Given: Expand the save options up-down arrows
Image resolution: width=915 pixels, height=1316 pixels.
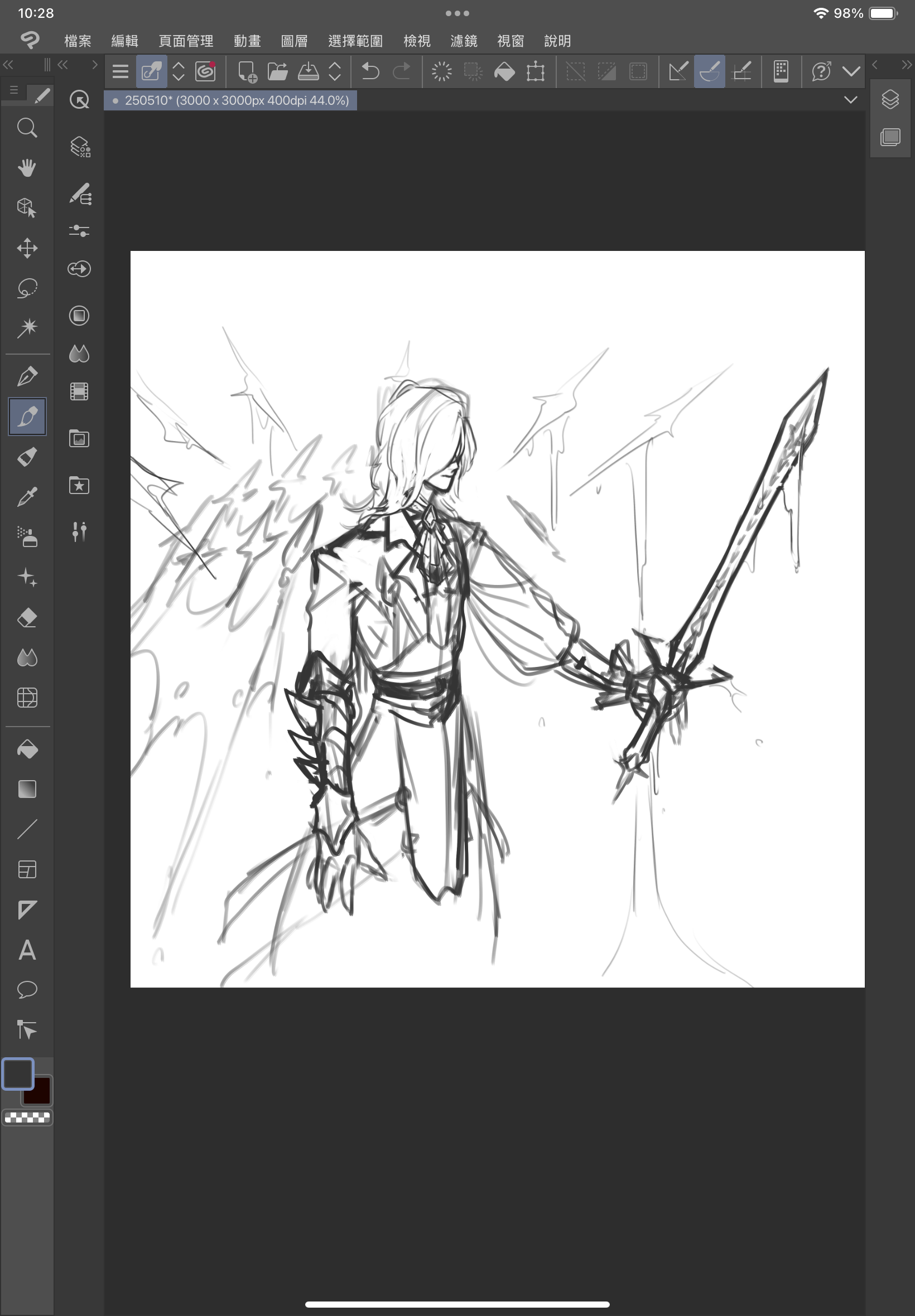Looking at the screenshot, I should (335, 71).
